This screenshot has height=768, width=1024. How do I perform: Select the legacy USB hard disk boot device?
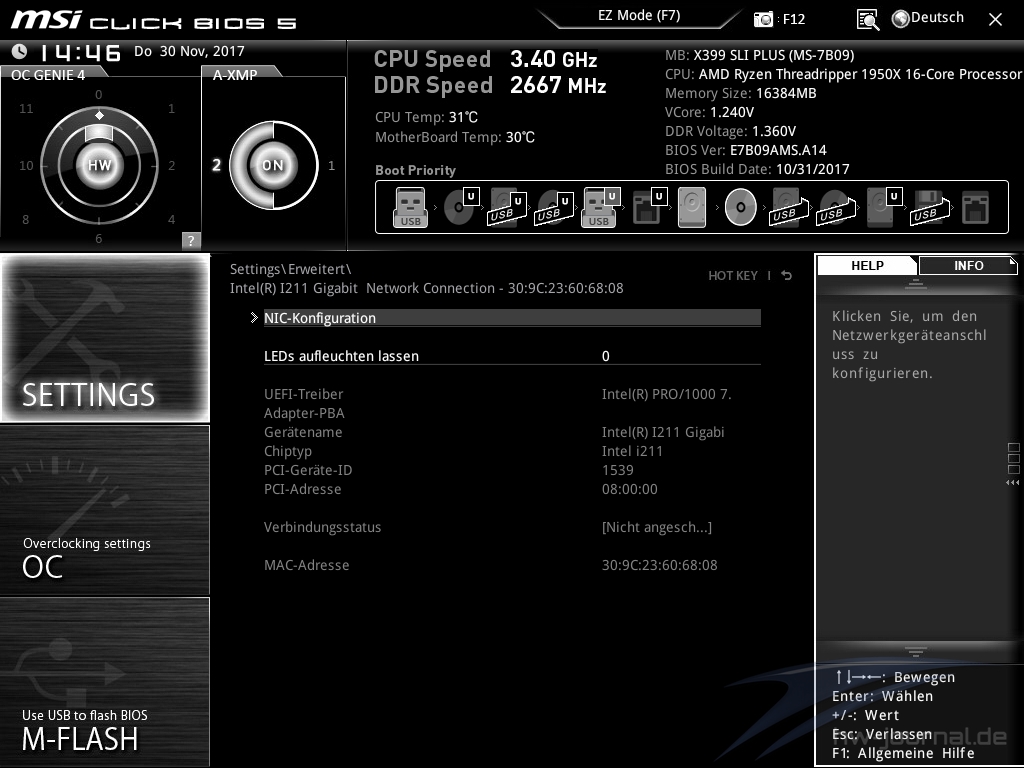(x=789, y=208)
